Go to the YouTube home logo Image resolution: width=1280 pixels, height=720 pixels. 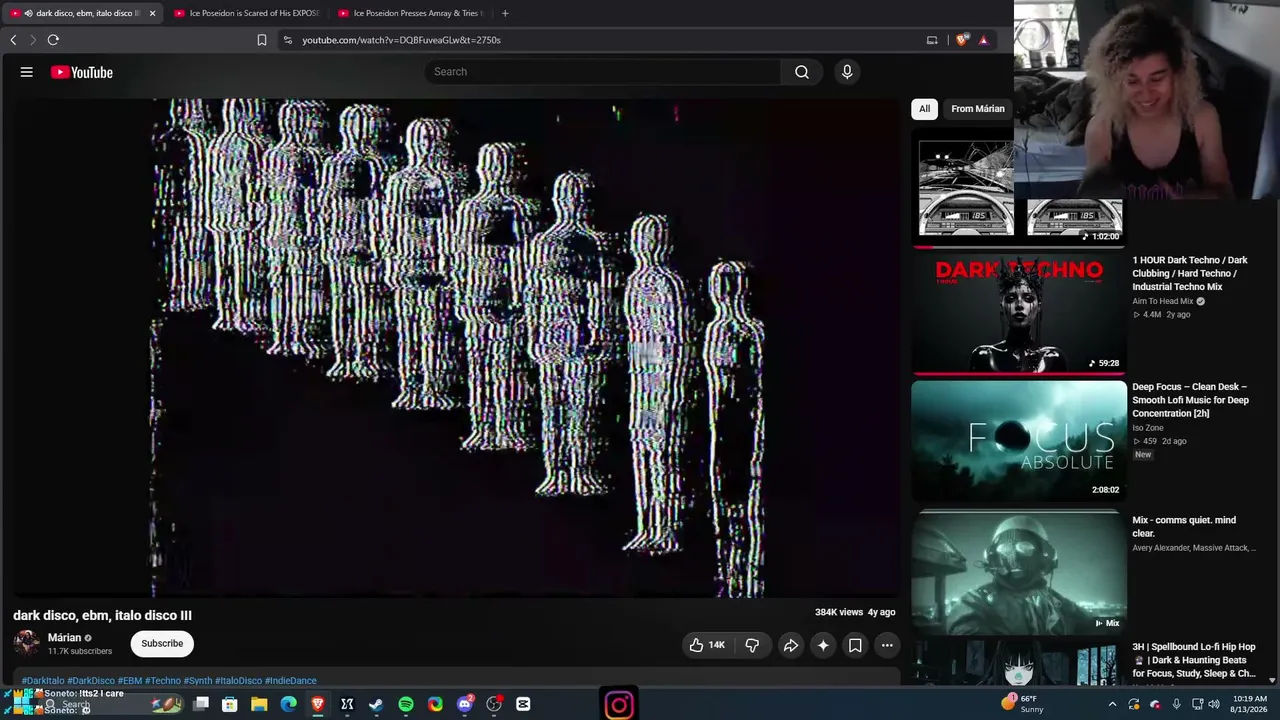[82, 72]
